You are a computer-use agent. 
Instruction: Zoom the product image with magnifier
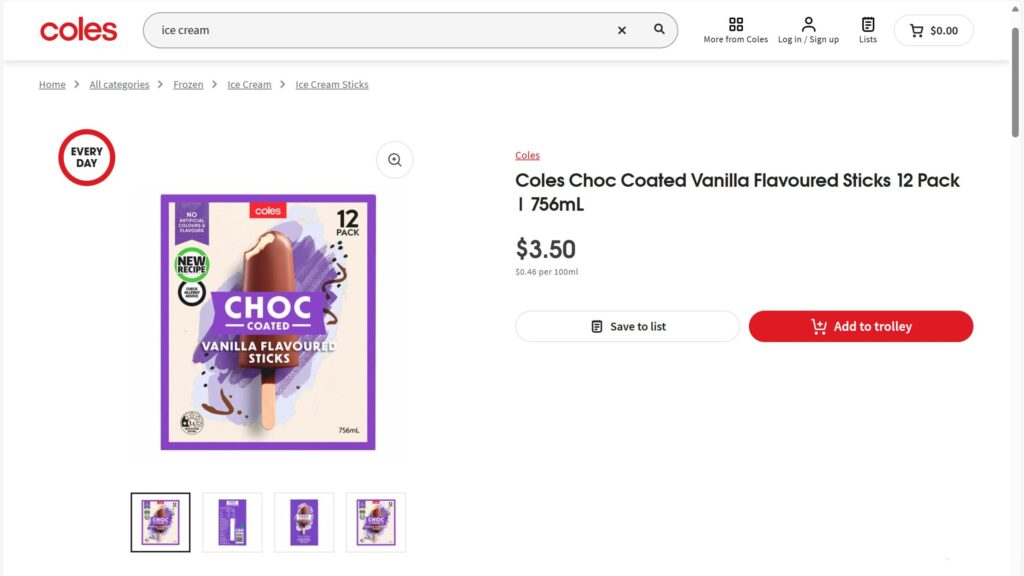pos(394,160)
